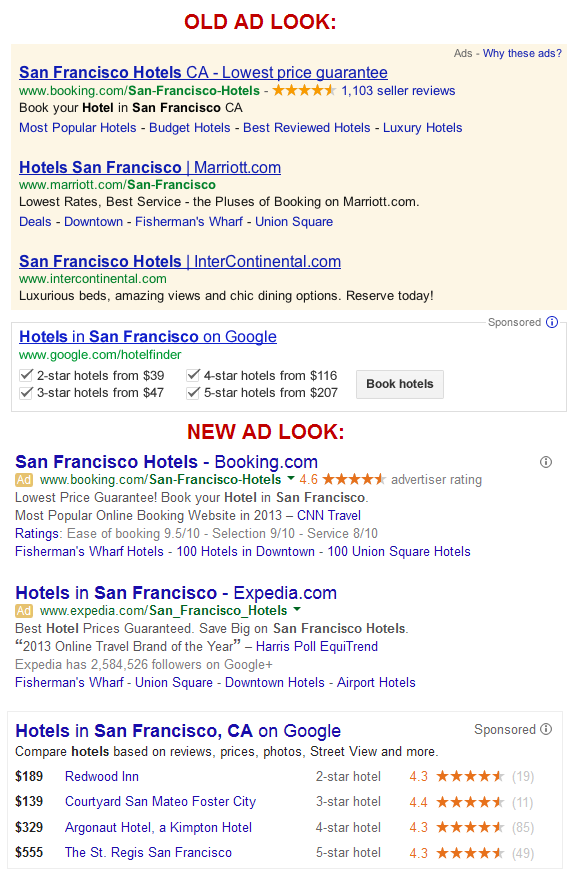This screenshot has width=579, height=874.
Task: Open Fisherman's Wharf sitelink under Marriott ad
Action: (189, 222)
